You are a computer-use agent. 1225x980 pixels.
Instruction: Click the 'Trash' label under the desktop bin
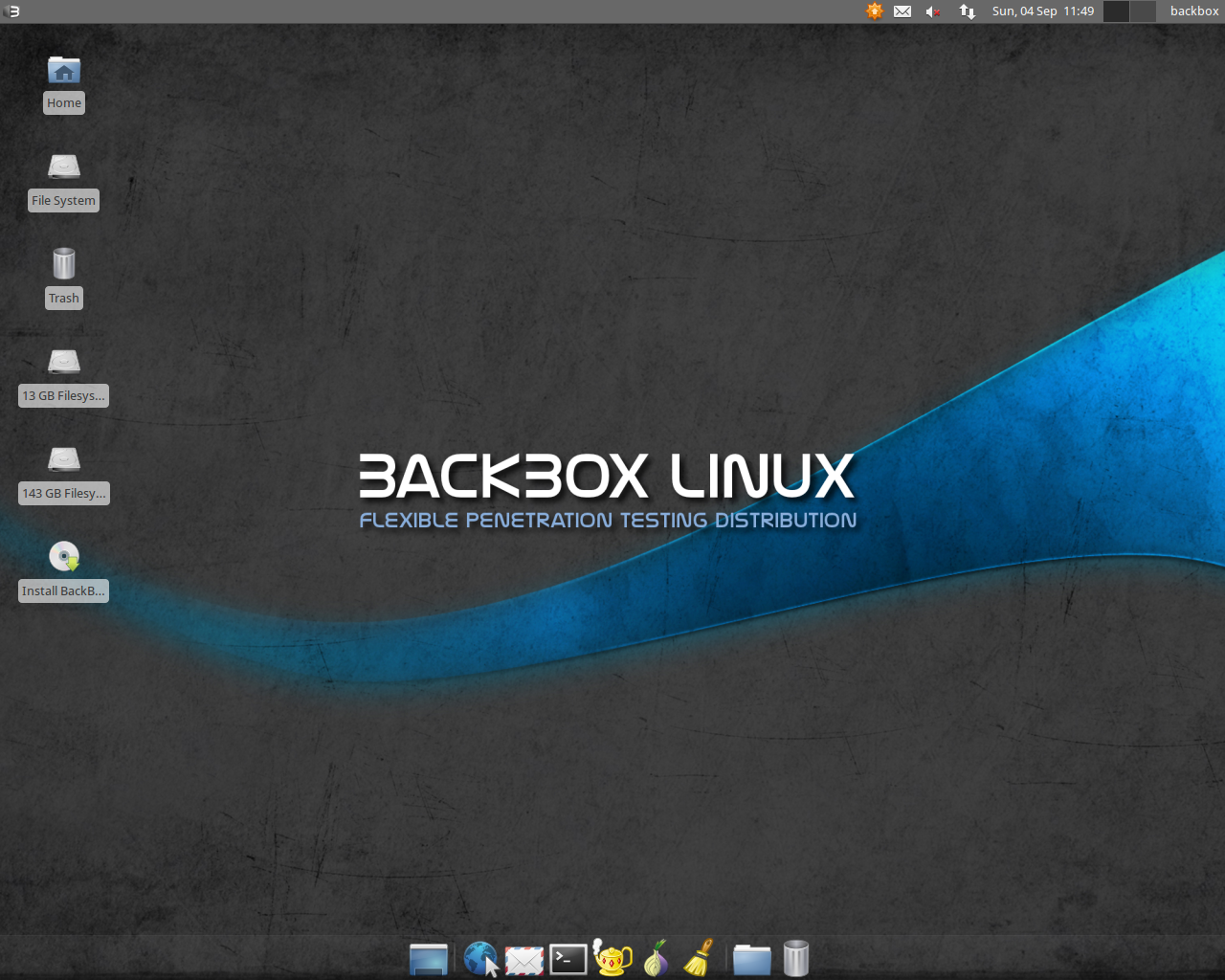pyautogui.click(x=64, y=299)
